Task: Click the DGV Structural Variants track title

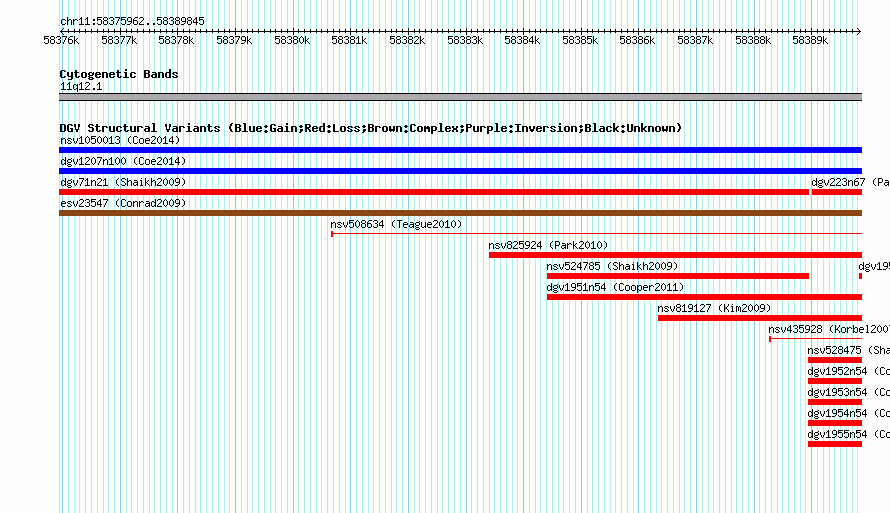Action: click(371, 128)
